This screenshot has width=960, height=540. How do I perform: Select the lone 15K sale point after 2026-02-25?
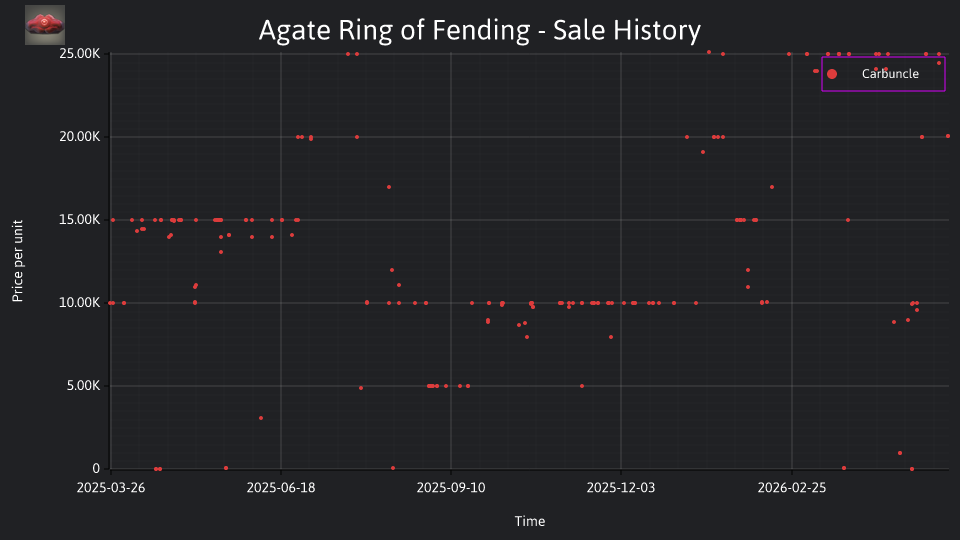pos(848,220)
